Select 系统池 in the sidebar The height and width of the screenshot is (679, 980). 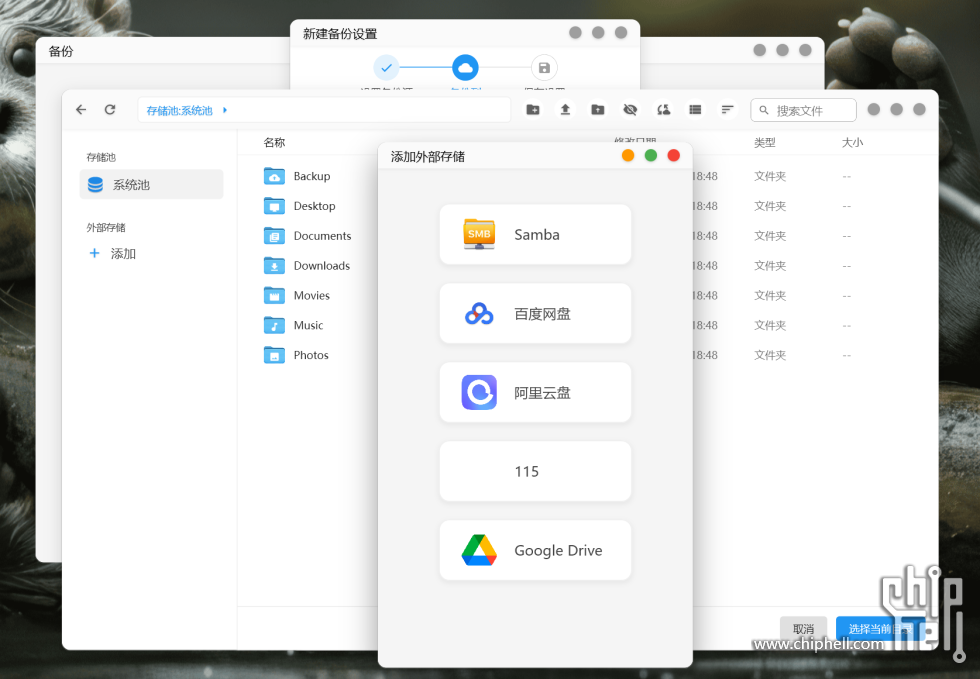[x=151, y=184]
